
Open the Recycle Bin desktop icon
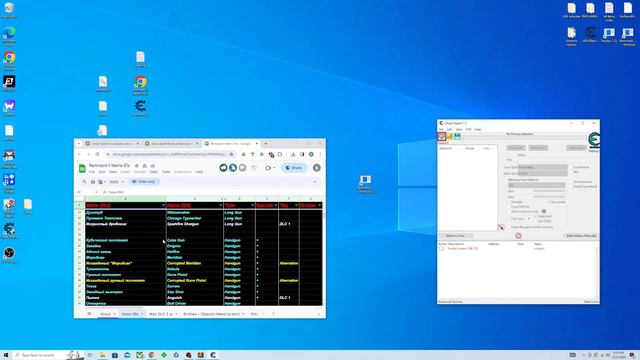pos(9,9)
